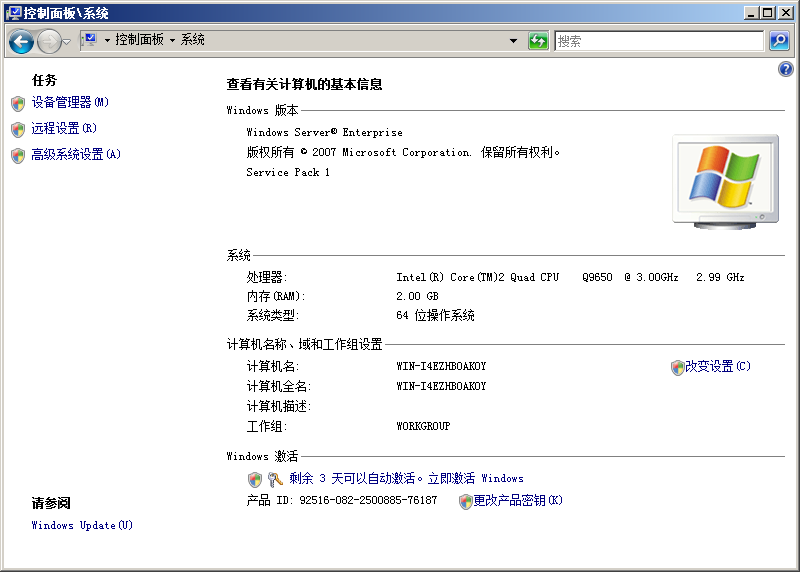Click the 2.00 GB memory value
800x572 pixels.
pyautogui.click(x=417, y=296)
